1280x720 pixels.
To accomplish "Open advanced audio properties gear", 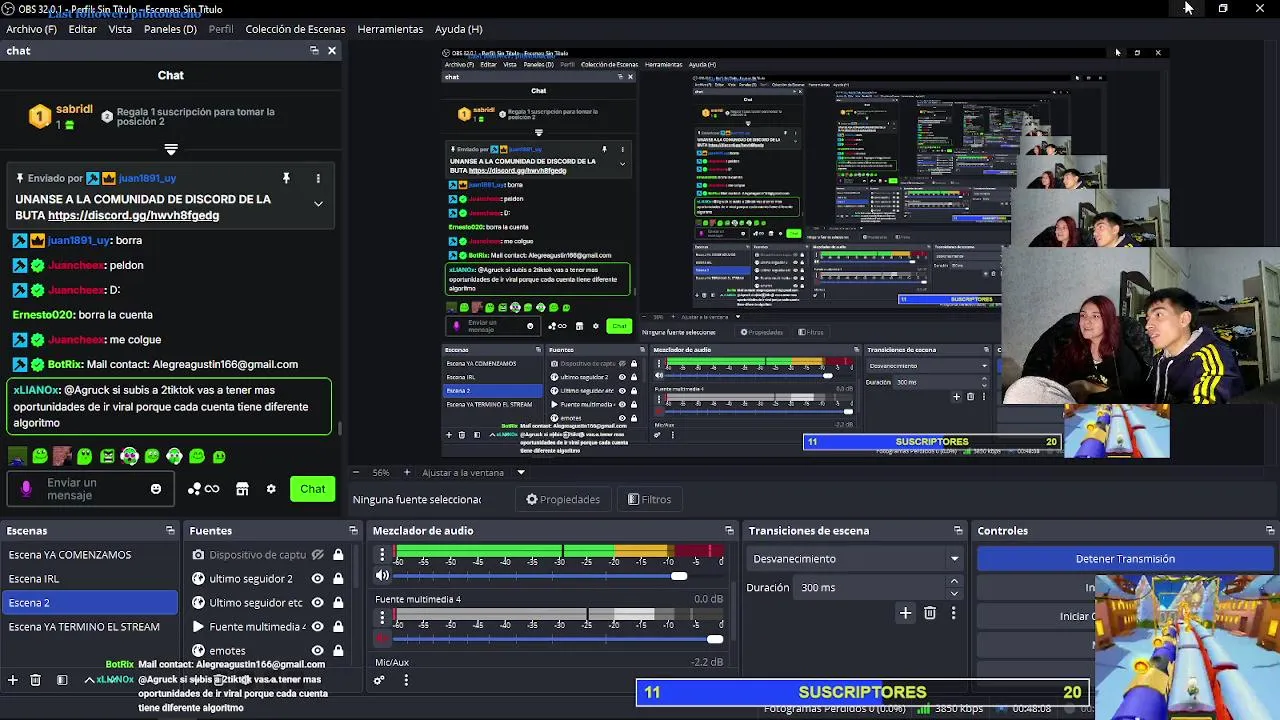I will (x=379, y=680).
